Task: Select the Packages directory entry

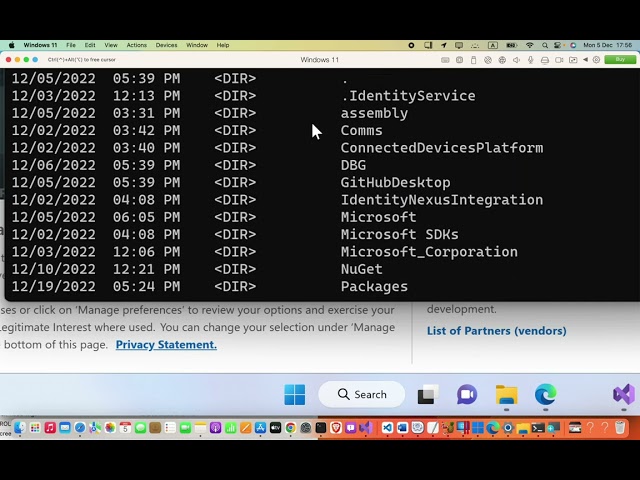Action: pyautogui.click(x=374, y=287)
